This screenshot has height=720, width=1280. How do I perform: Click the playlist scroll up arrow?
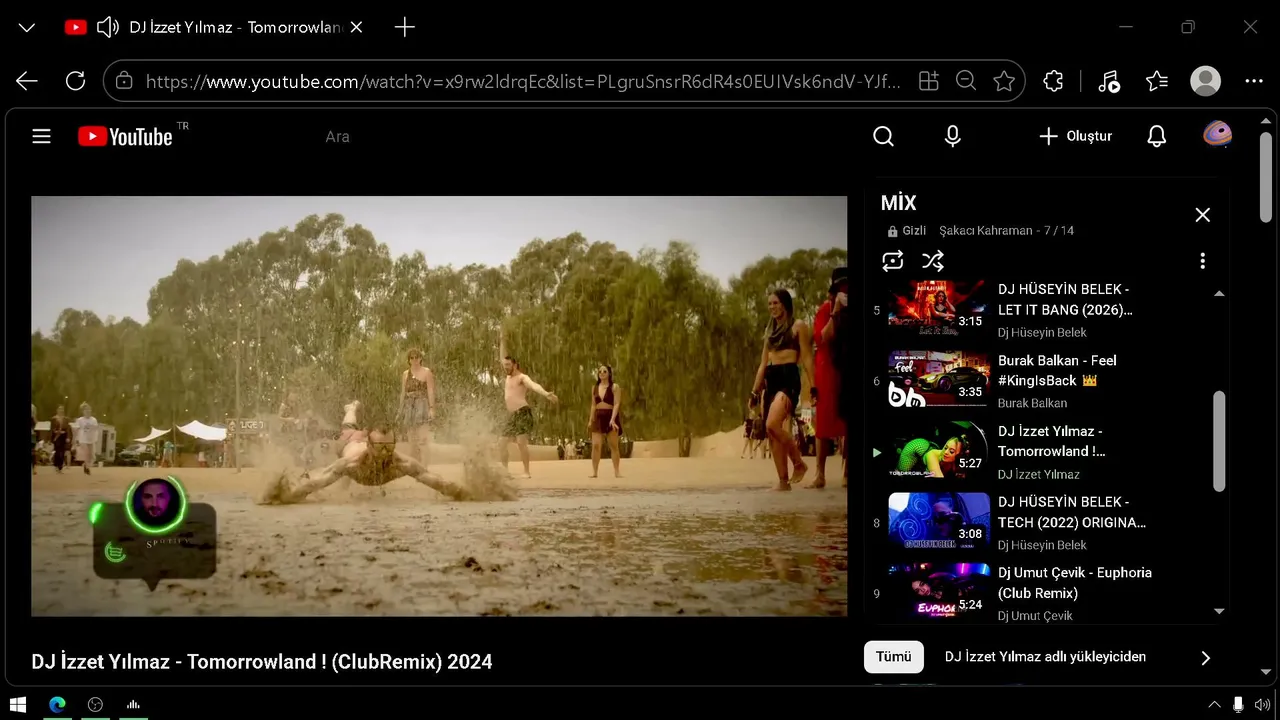pyautogui.click(x=1219, y=293)
